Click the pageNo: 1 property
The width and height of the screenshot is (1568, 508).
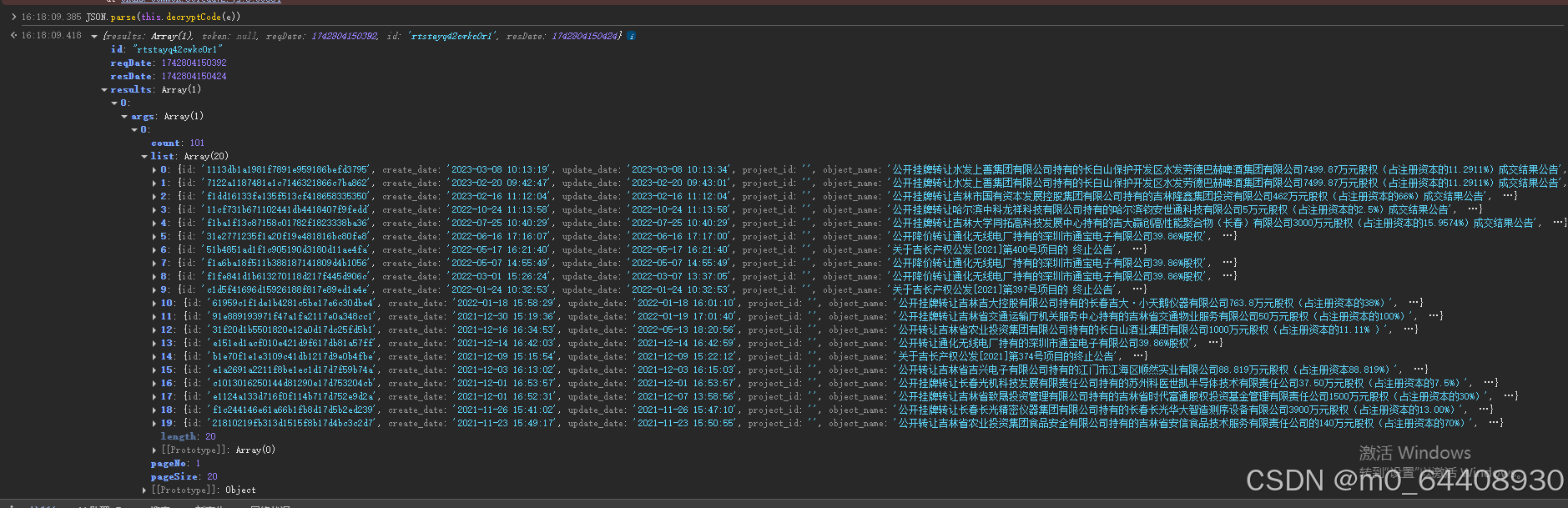176,464
